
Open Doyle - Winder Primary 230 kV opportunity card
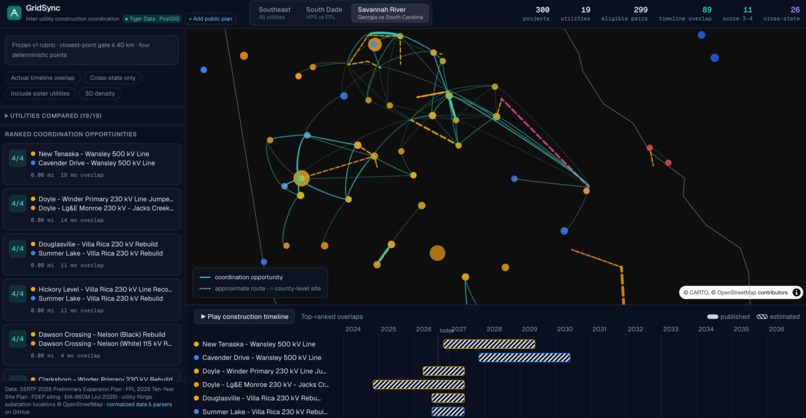tap(92, 209)
